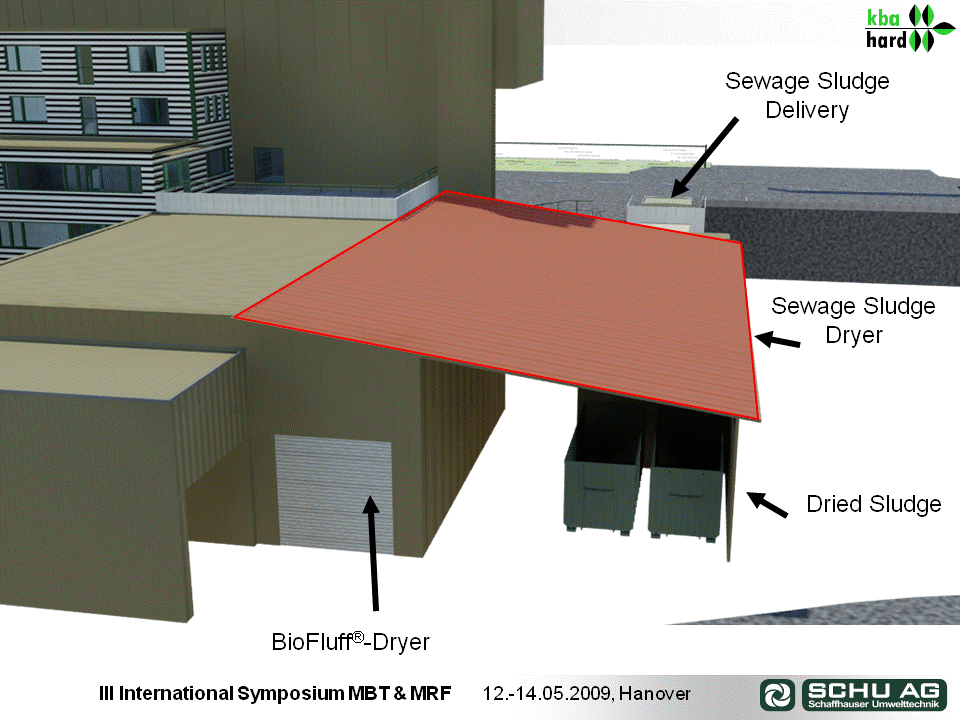Select the 'Sewage Sludge Delivery' label
This screenshot has height=720, width=960.
807,96
